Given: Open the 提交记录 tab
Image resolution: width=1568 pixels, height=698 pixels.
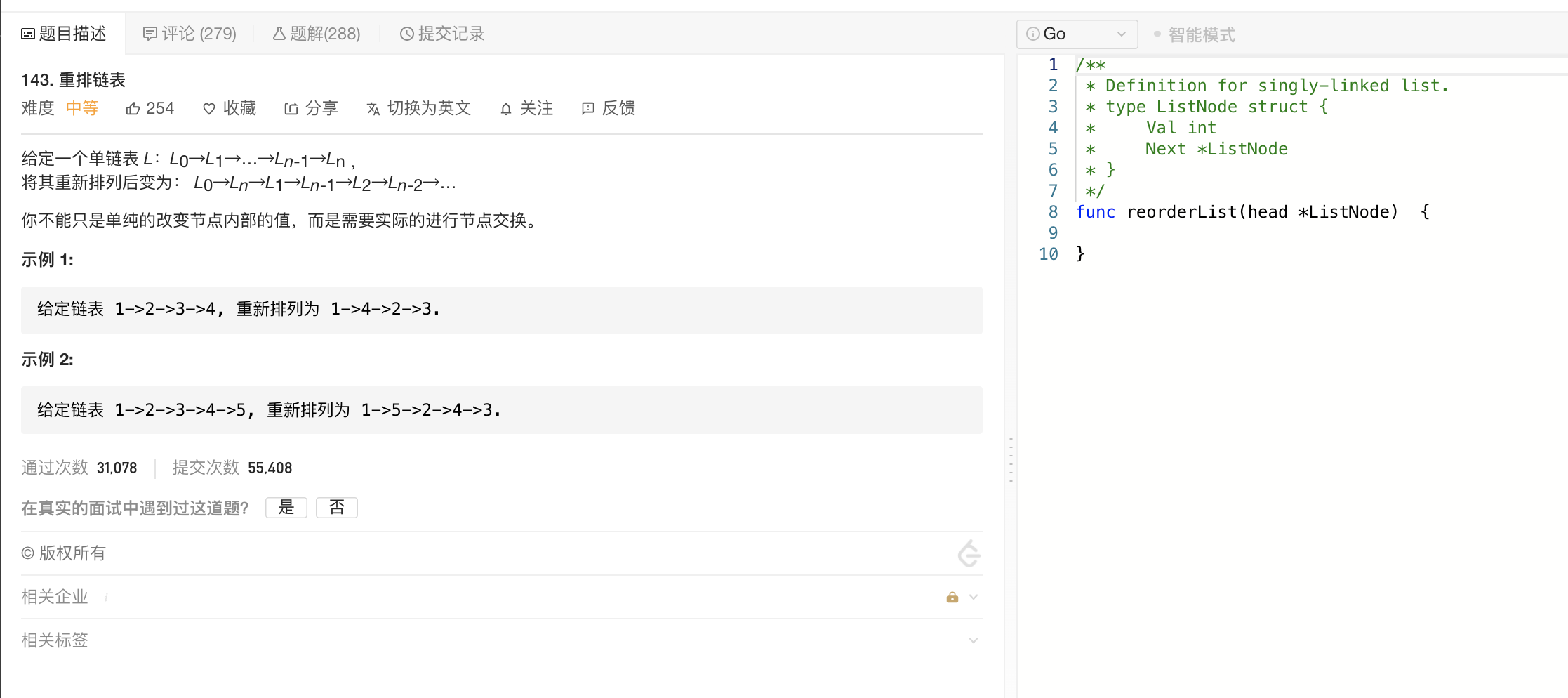Looking at the screenshot, I should (442, 34).
